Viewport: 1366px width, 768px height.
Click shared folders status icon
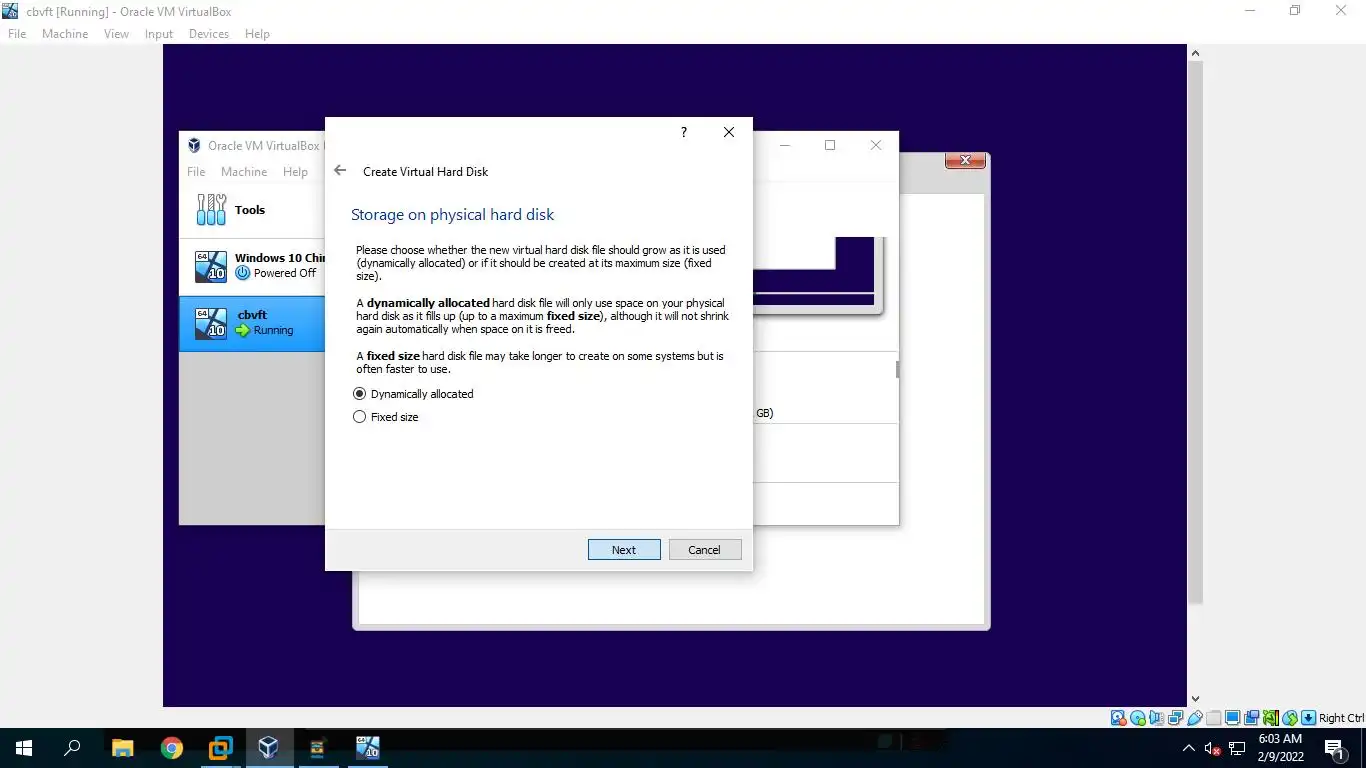click(1214, 718)
